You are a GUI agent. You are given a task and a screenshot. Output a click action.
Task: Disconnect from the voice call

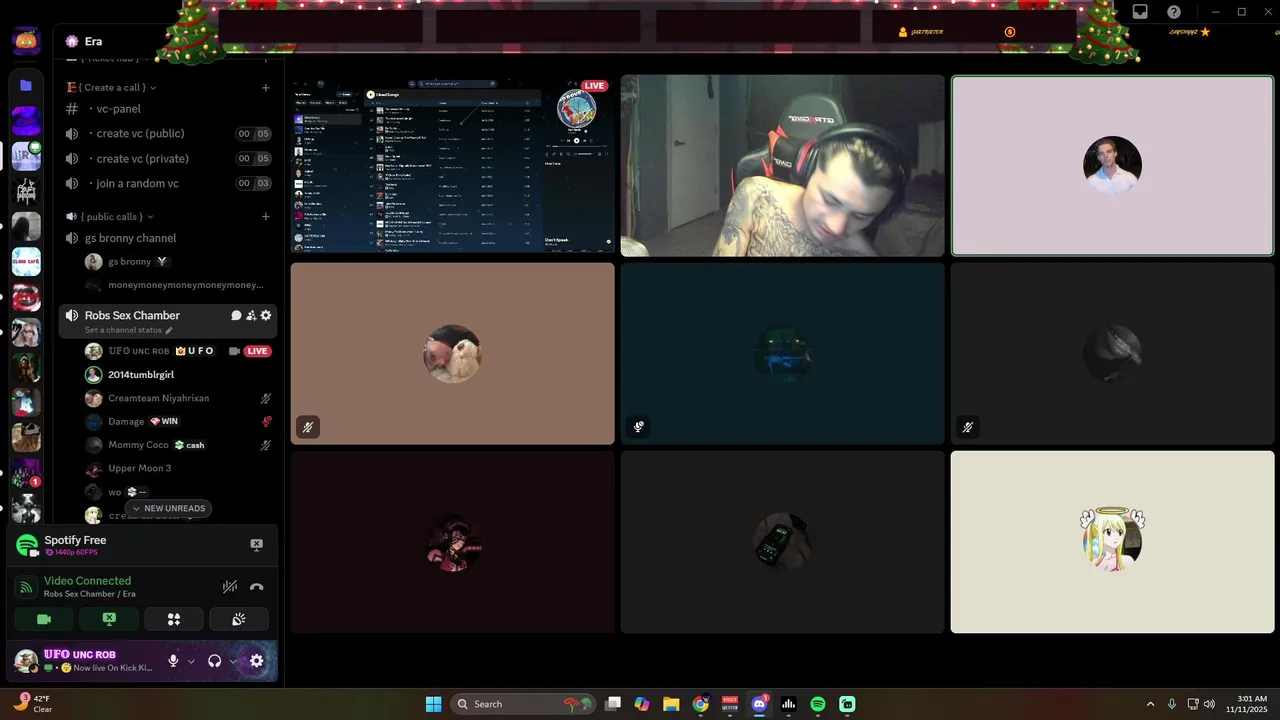256,587
